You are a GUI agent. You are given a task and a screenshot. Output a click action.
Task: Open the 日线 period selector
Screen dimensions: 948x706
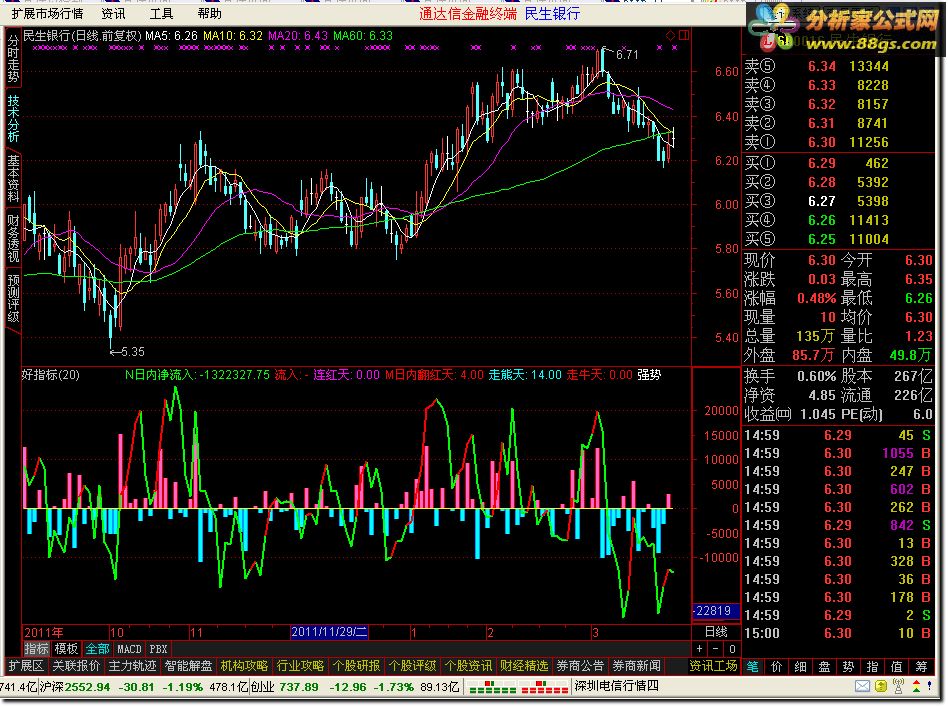click(x=716, y=632)
